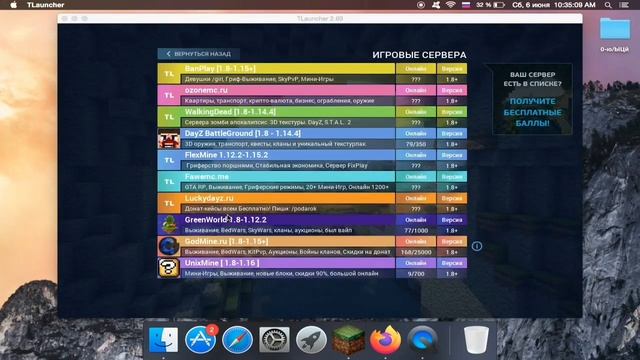Click DayZ BattleGround online count 79/350
This screenshot has height=360, width=640.
(416, 144)
